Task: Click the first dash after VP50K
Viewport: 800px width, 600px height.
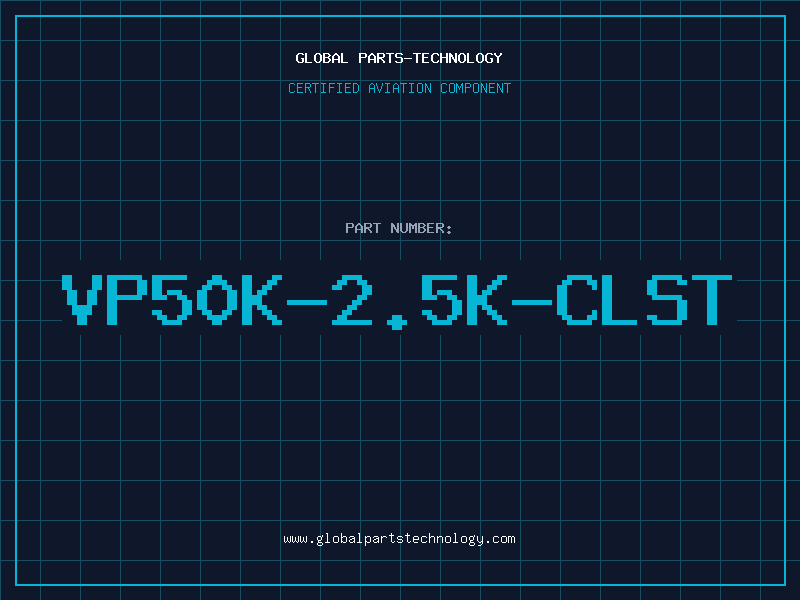Action: tap(307, 302)
